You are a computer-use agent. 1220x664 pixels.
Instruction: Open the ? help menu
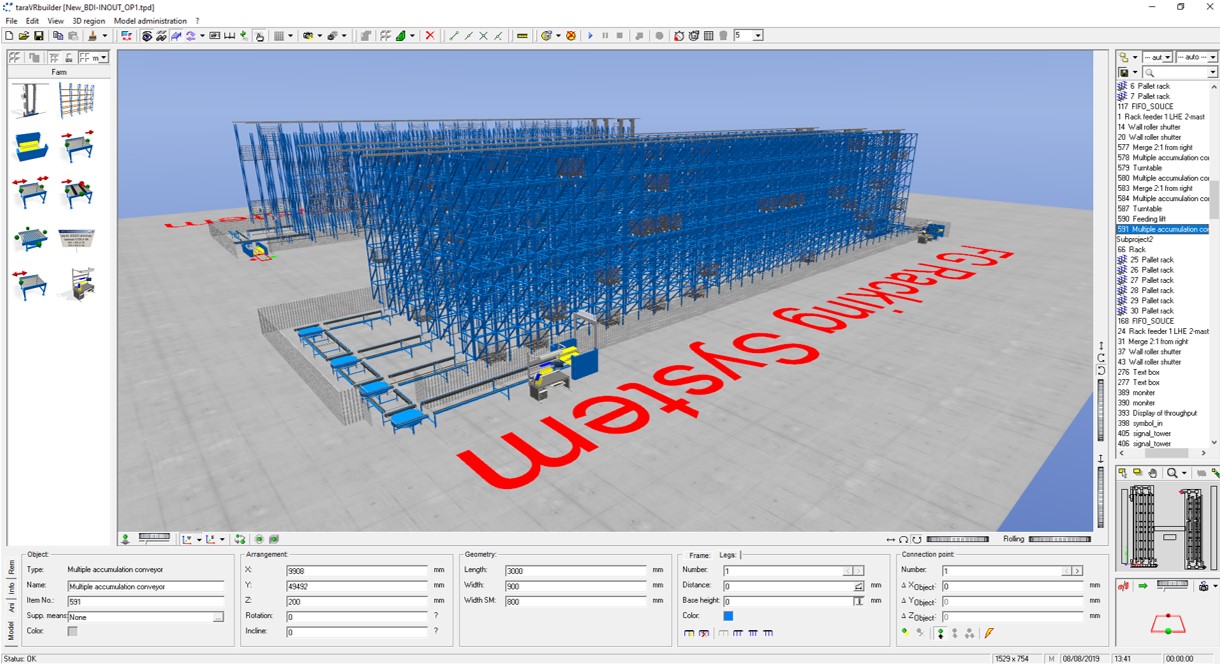point(197,21)
